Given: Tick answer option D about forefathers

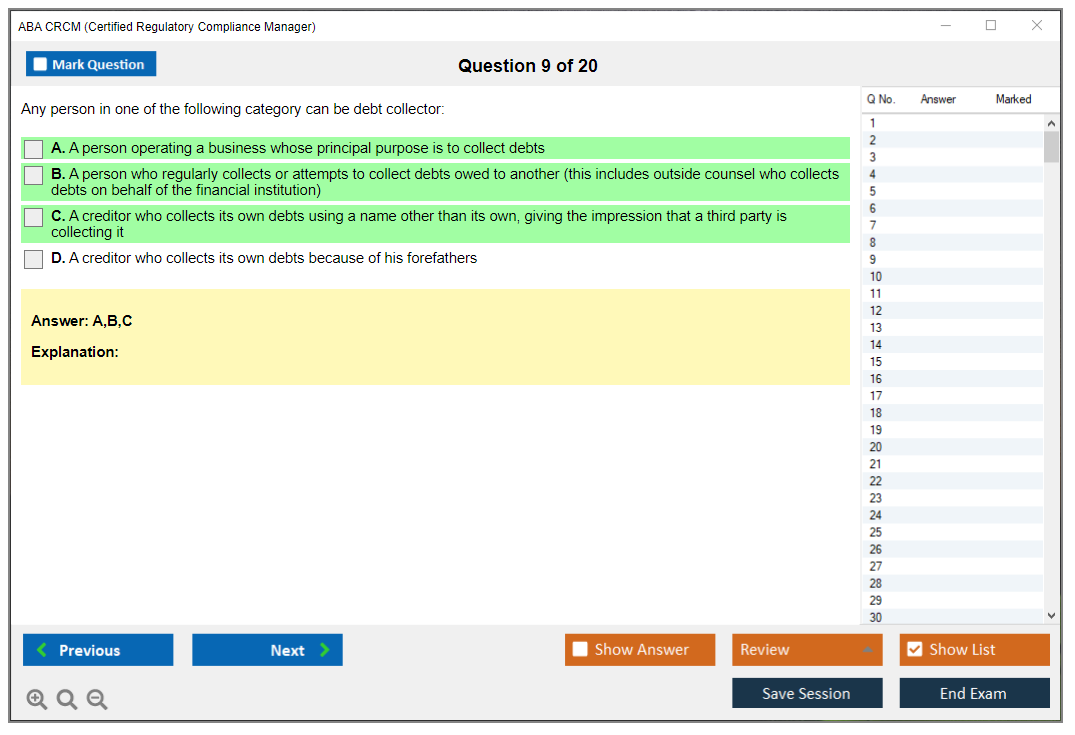Looking at the screenshot, I should pos(34,259).
